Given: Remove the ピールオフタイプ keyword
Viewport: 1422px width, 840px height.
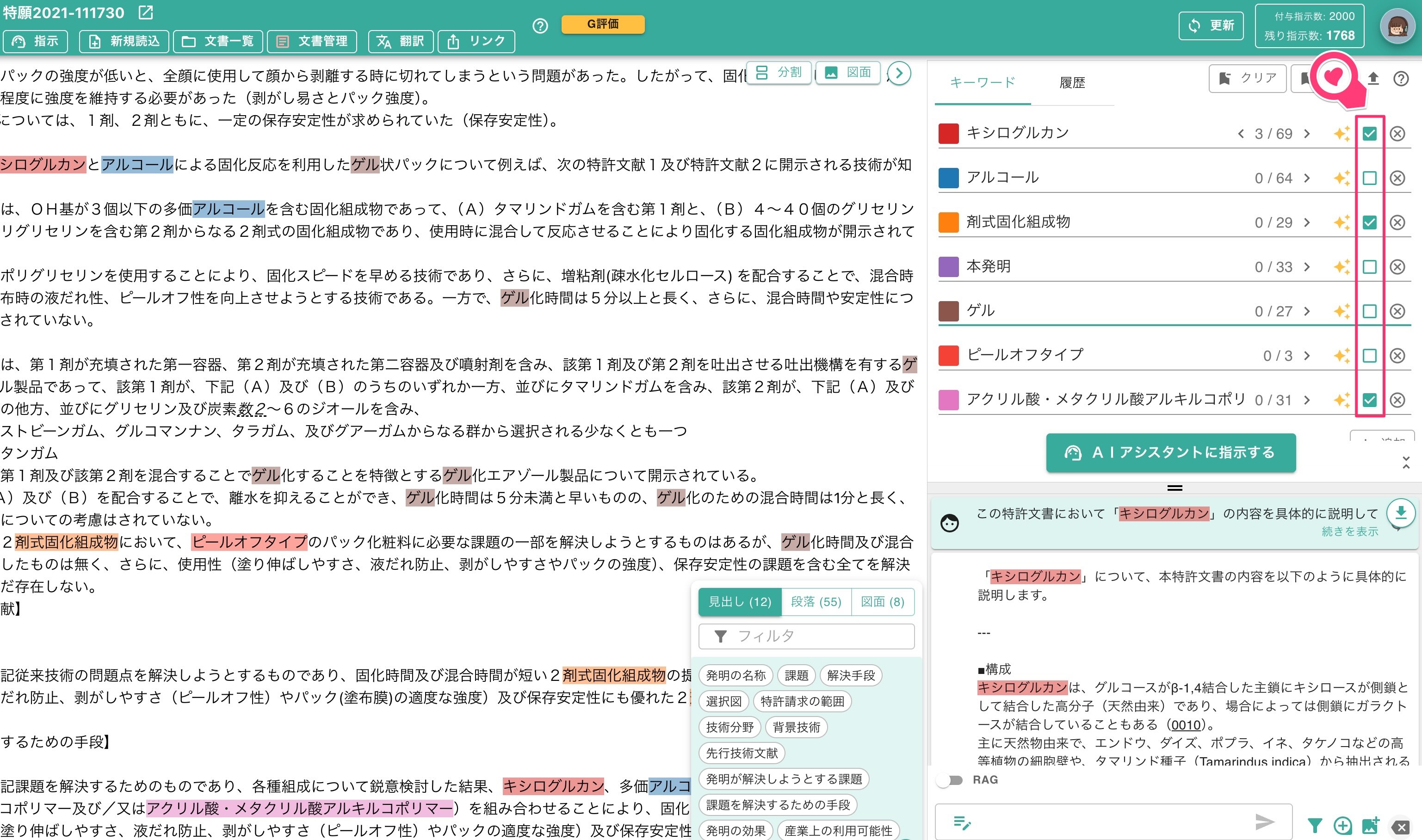Looking at the screenshot, I should pos(1397,355).
